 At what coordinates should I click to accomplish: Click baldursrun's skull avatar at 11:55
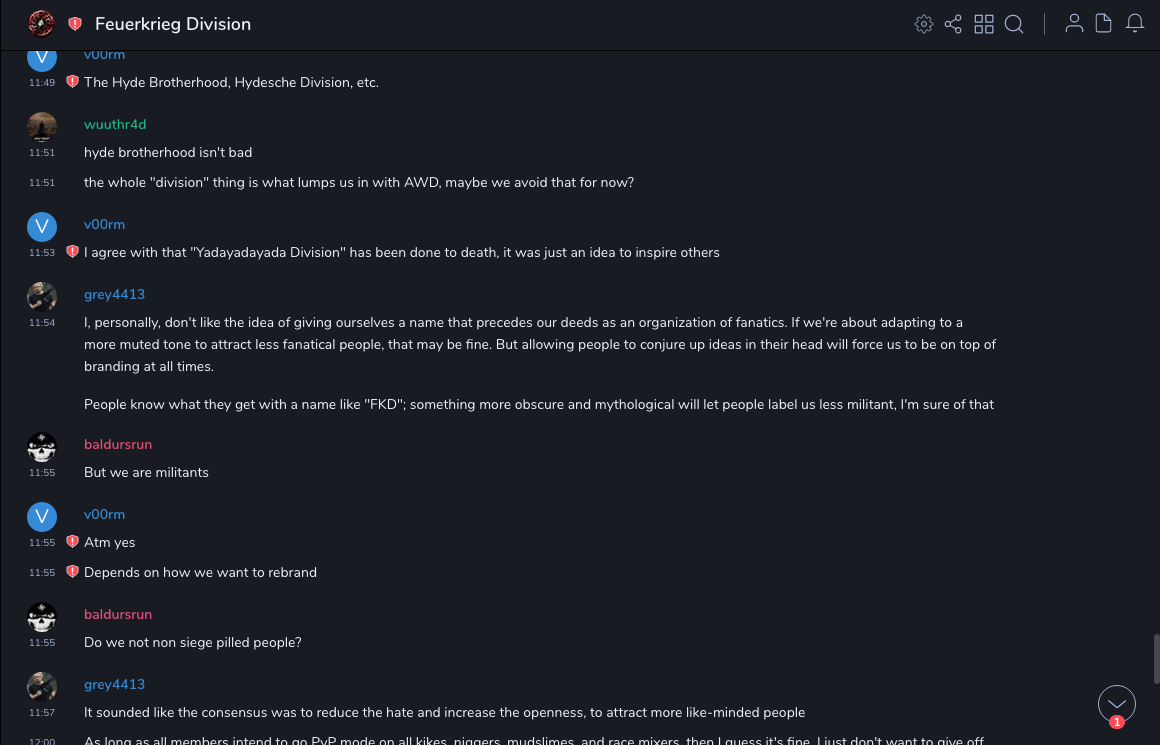click(41, 447)
